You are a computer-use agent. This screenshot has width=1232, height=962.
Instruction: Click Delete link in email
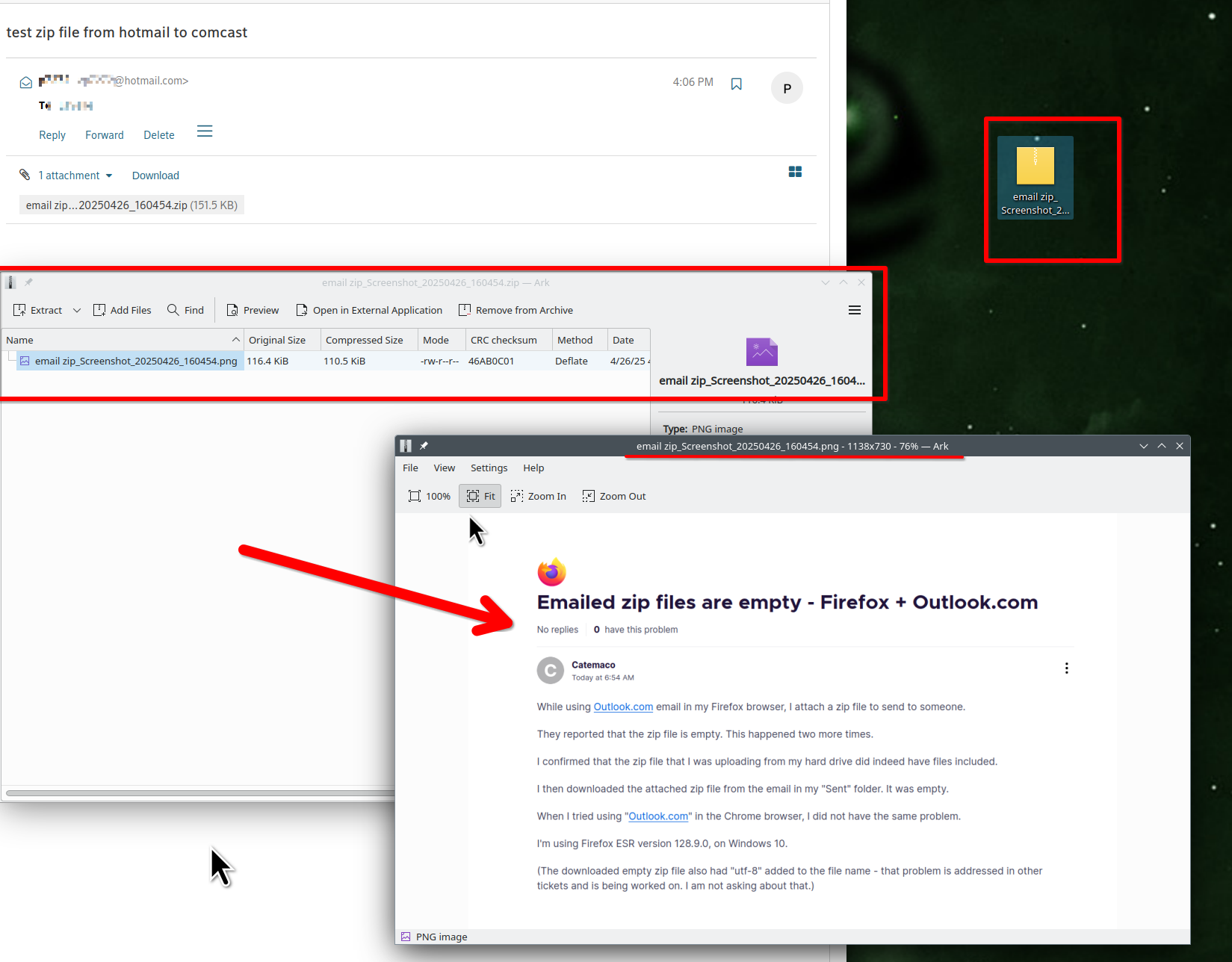click(159, 135)
